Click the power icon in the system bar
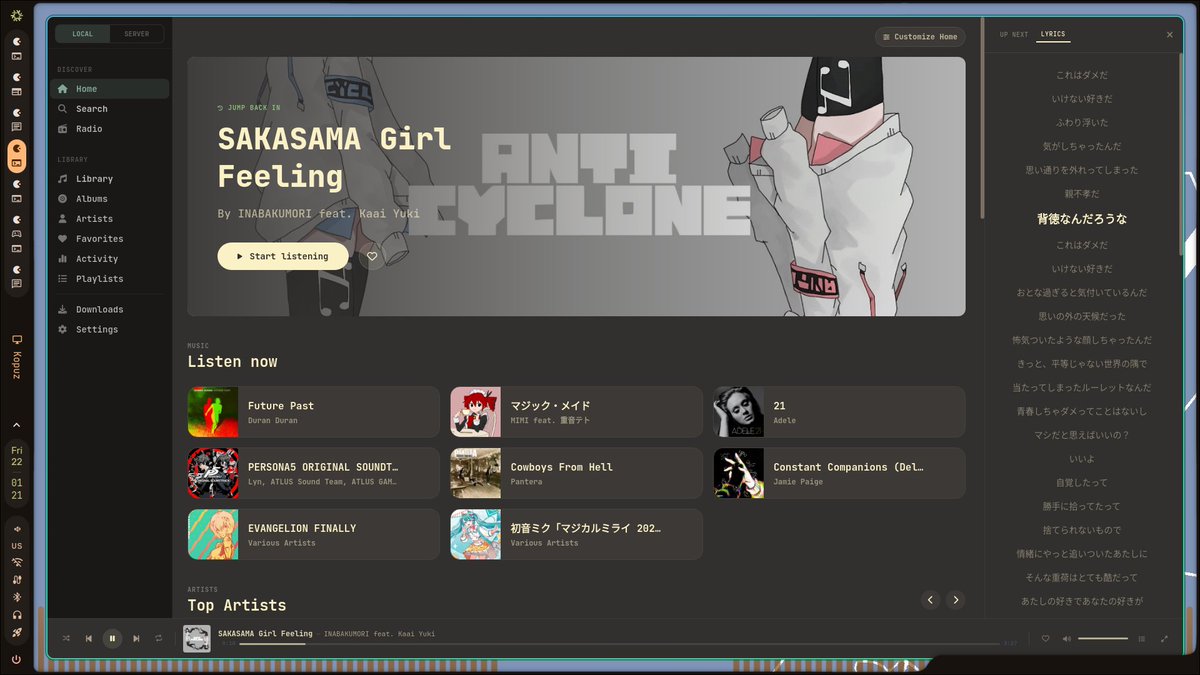1200x675 pixels. coord(16,659)
